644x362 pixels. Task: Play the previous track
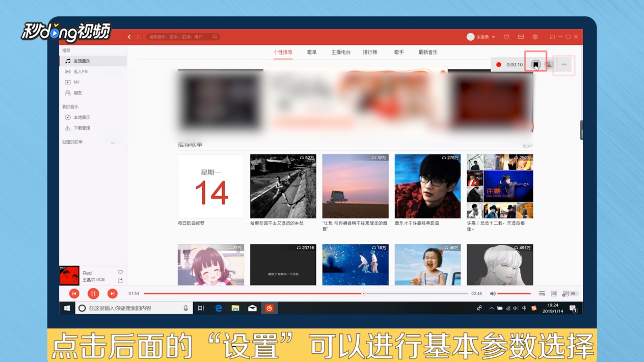(74, 293)
